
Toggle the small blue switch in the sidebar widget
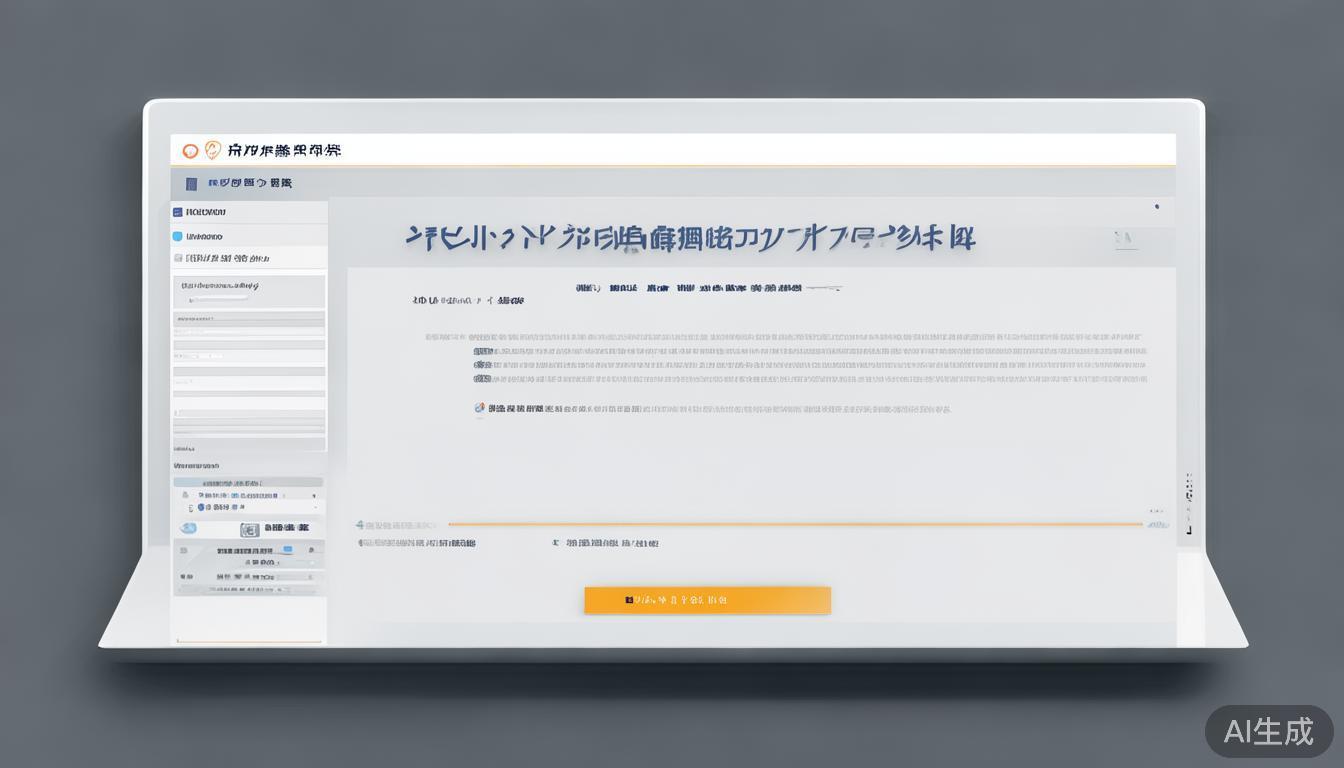(x=289, y=549)
